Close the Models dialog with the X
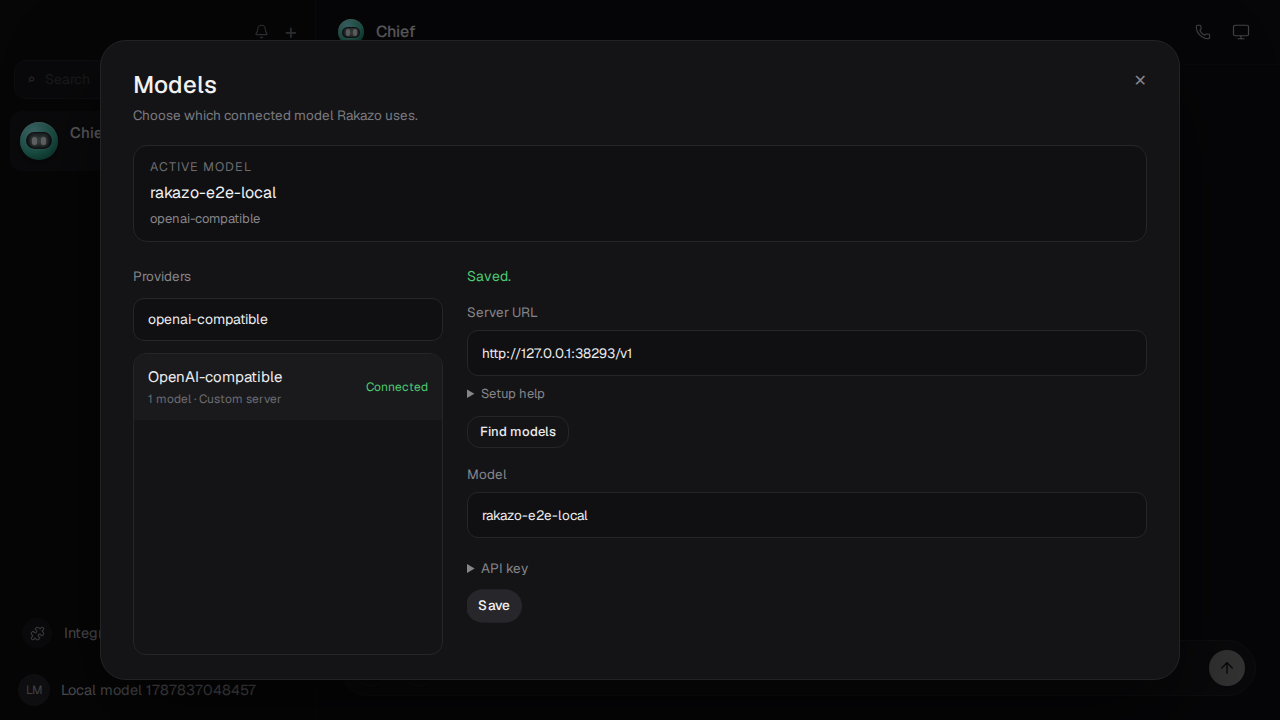Screen dimensions: 1280x720 (1140, 80)
